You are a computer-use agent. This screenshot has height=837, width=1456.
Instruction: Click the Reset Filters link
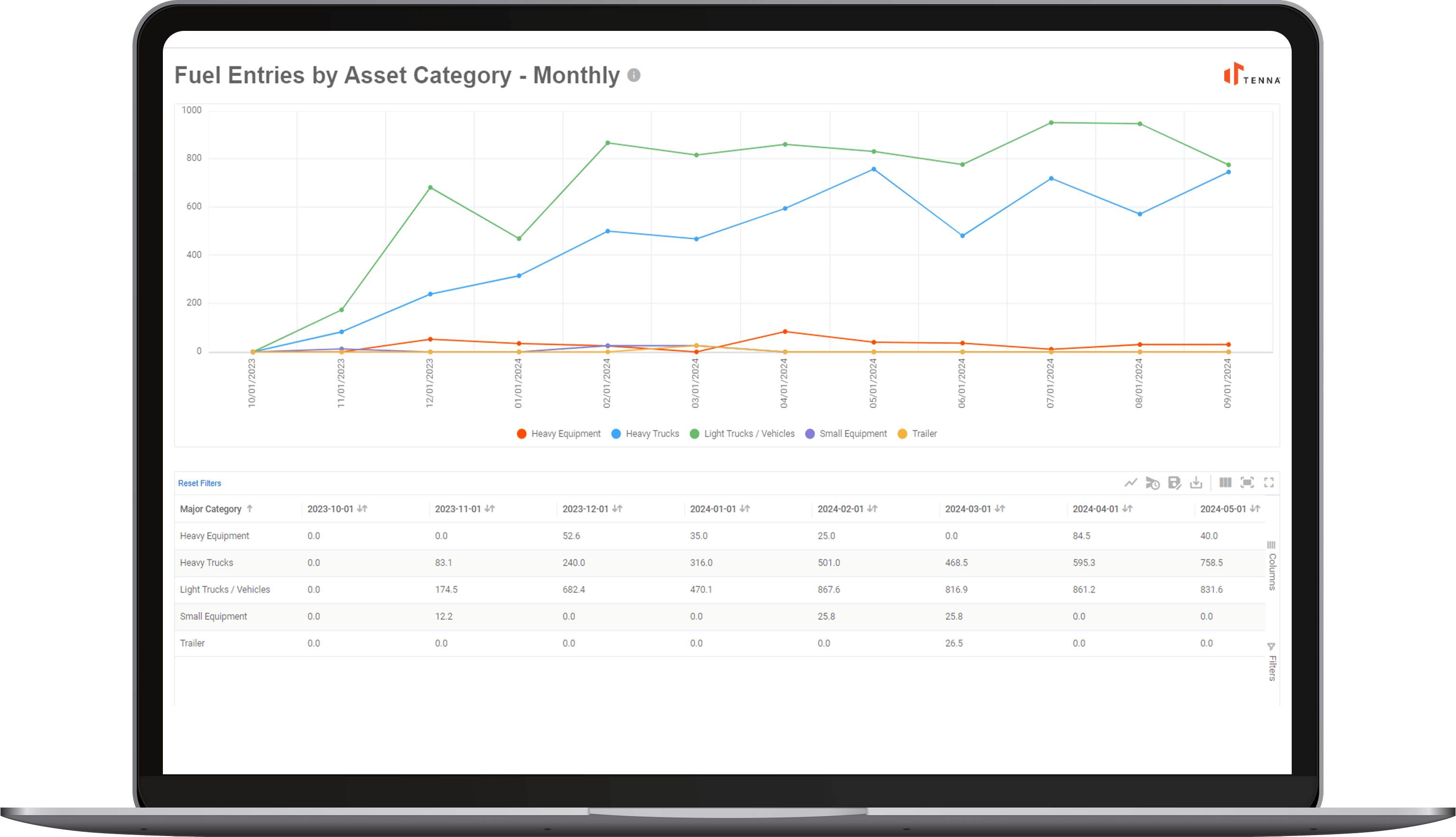(199, 484)
